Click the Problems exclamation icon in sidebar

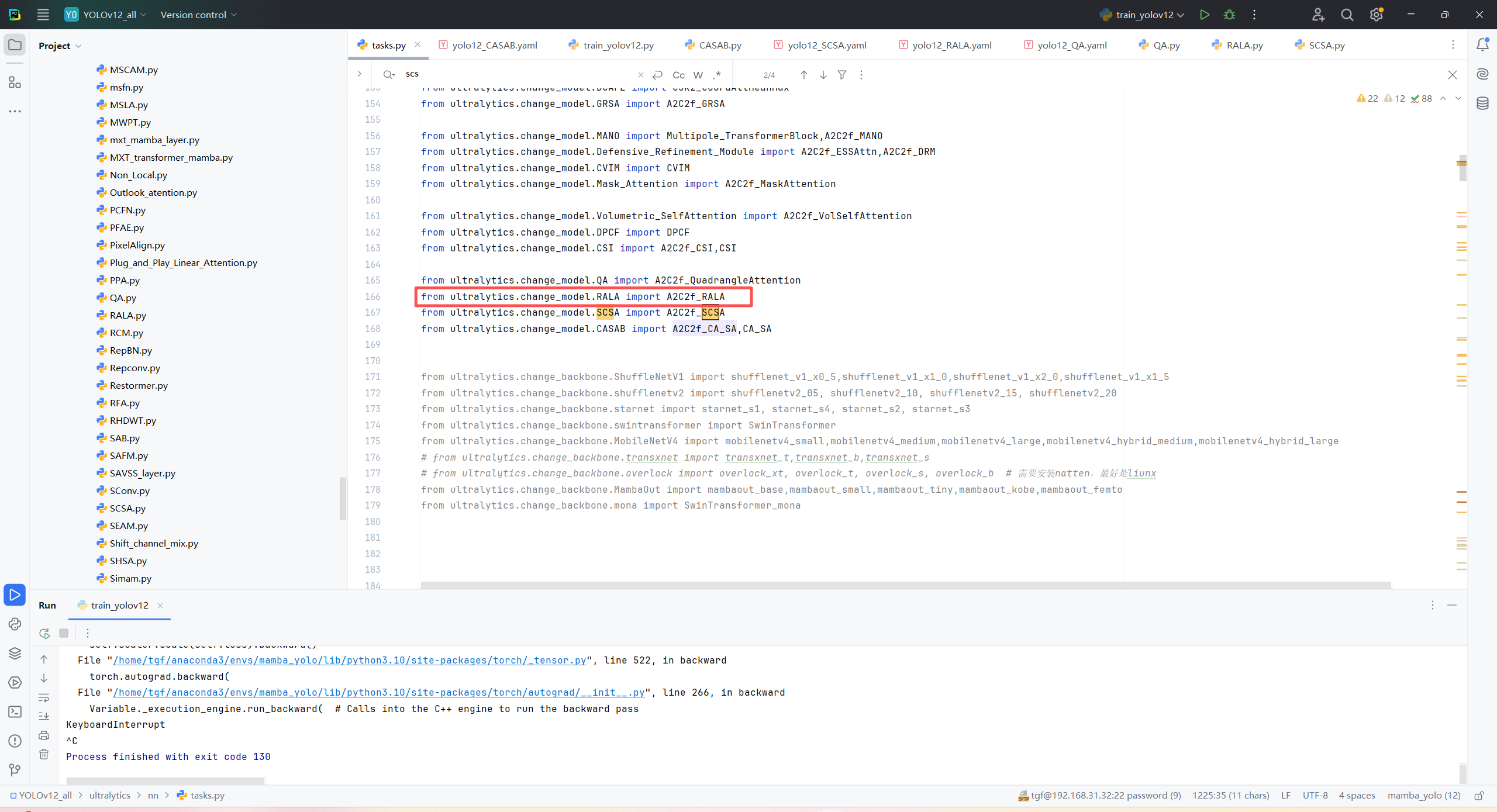point(15,741)
